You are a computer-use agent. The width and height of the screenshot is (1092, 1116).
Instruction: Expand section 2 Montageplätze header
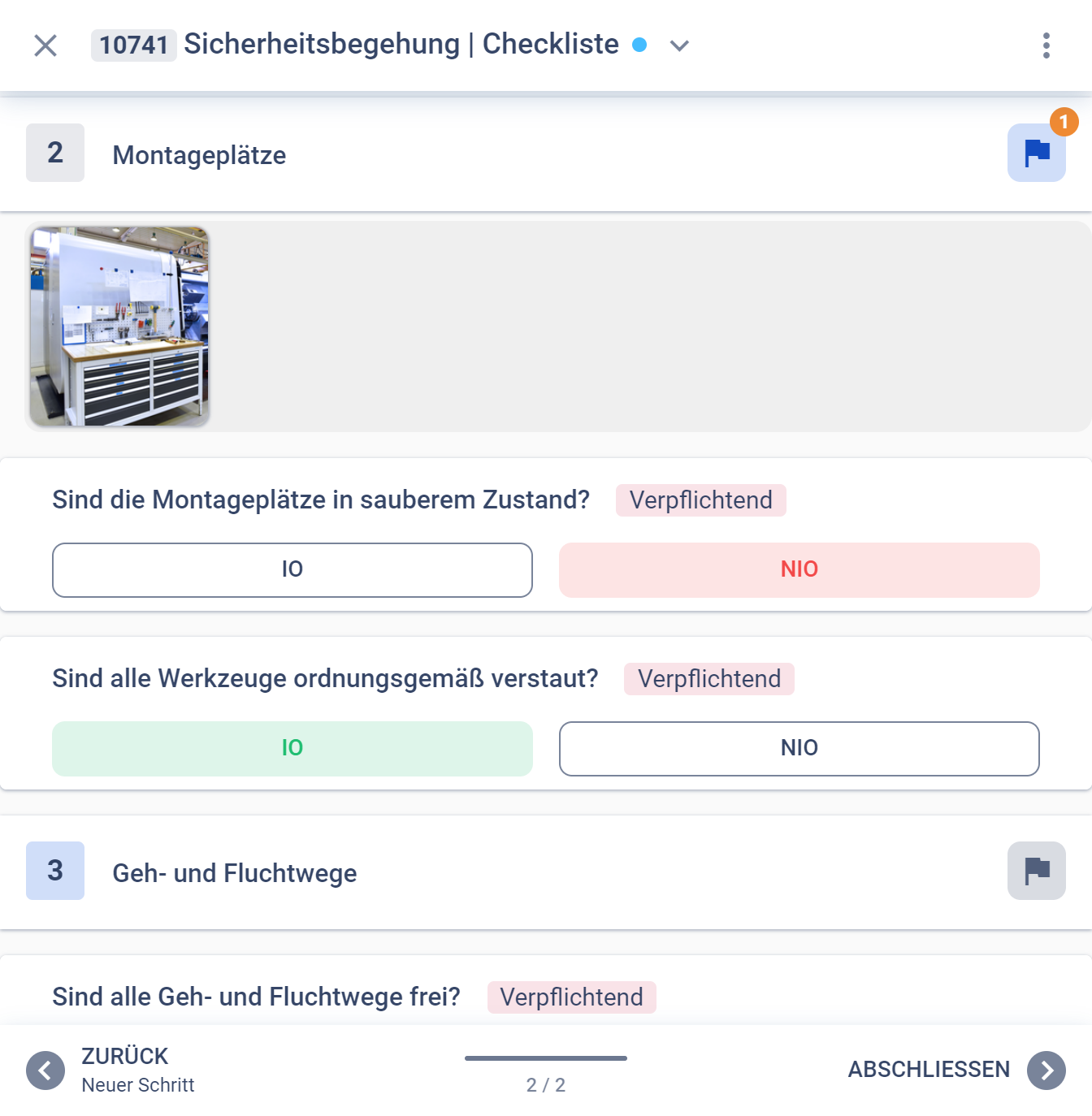(x=199, y=154)
